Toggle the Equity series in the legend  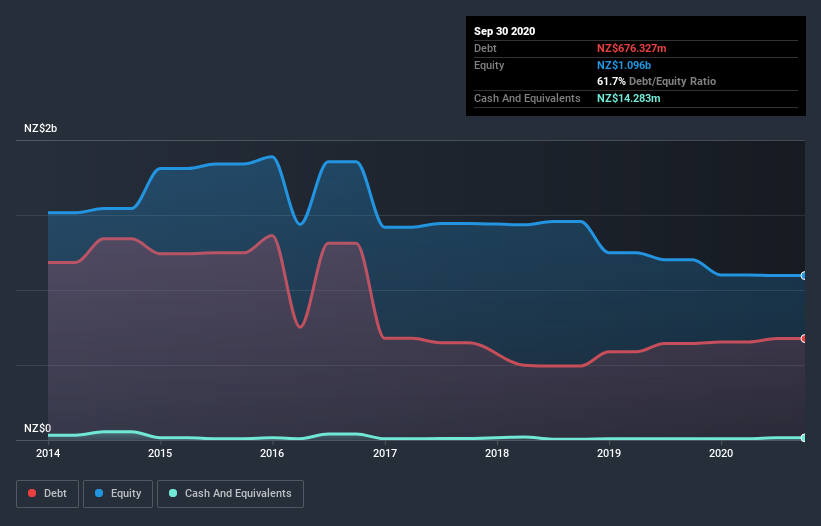pos(118,494)
